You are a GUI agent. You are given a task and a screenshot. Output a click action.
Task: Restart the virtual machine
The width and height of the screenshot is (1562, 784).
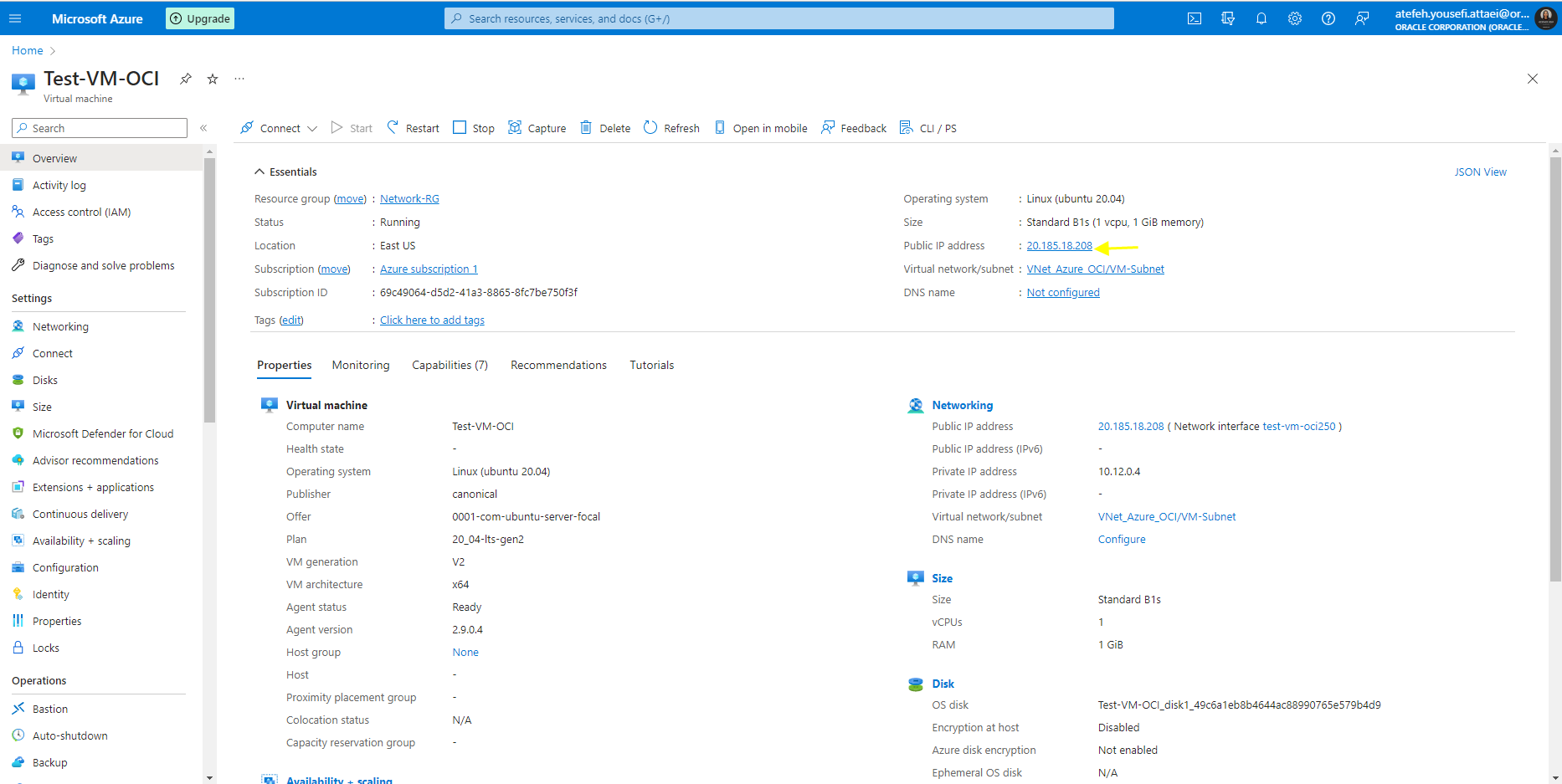coord(413,128)
